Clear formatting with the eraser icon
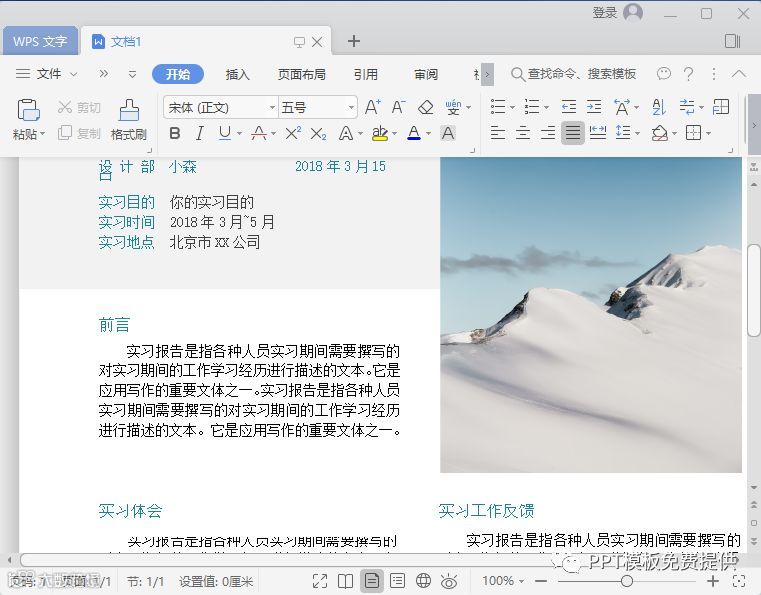The height and width of the screenshot is (595, 761). tap(426, 107)
